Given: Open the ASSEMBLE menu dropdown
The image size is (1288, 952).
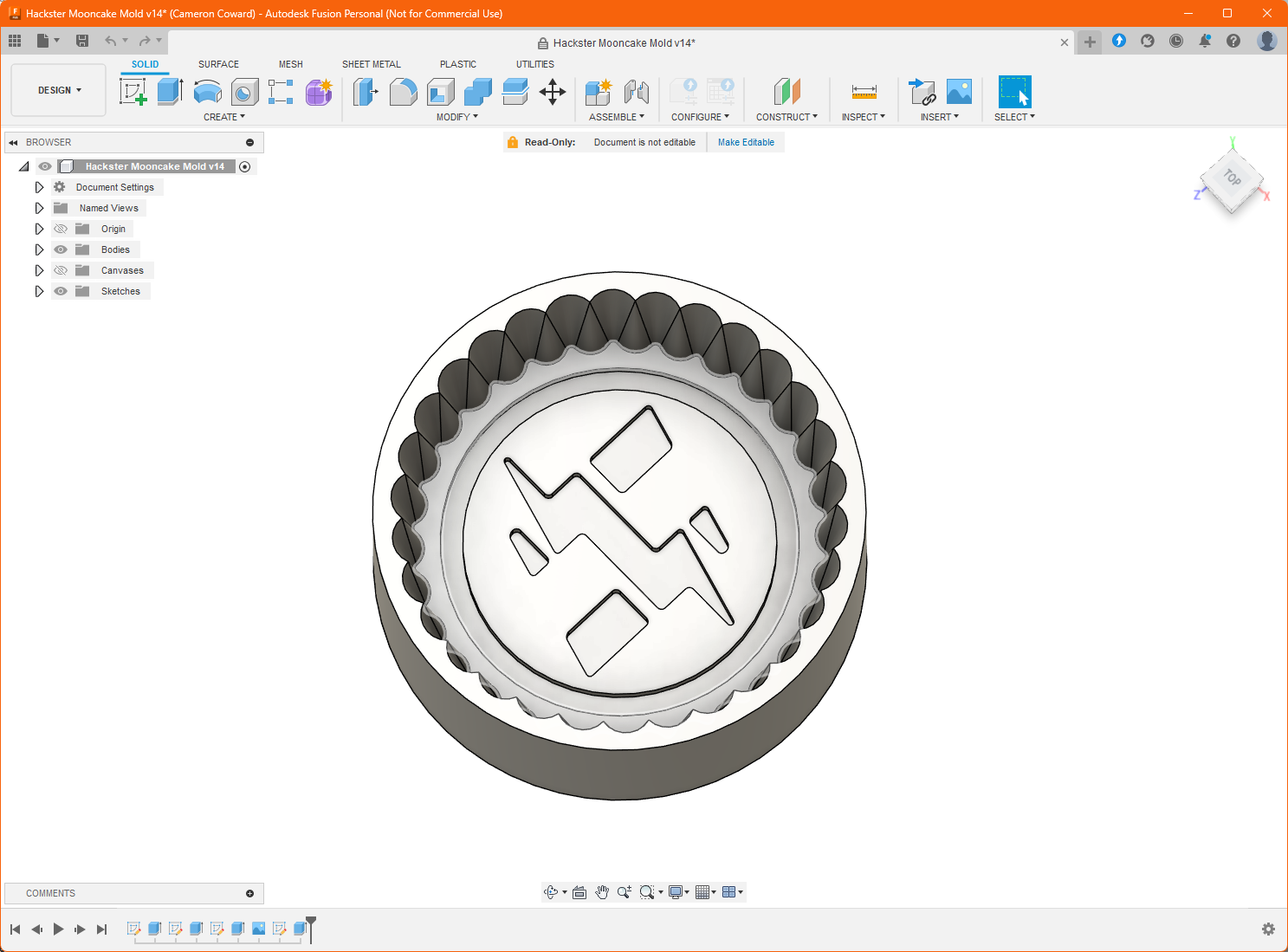Looking at the screenshot, I should [617, 117].
